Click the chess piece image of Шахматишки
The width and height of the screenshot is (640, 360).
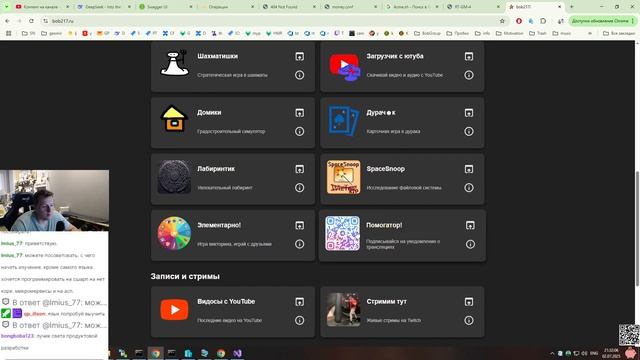(x=174, y=64)
